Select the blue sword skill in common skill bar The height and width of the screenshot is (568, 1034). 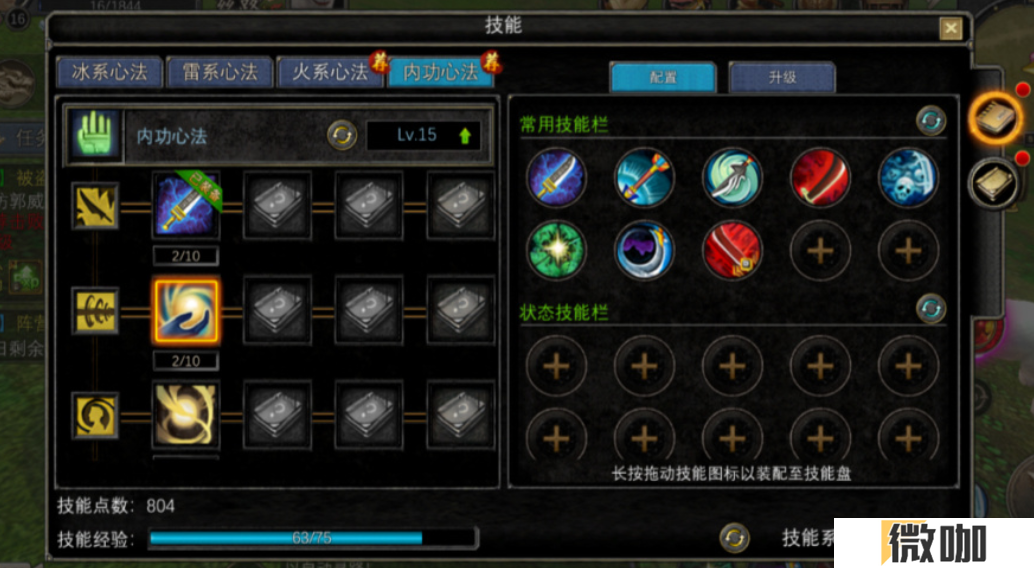(556, 177)
